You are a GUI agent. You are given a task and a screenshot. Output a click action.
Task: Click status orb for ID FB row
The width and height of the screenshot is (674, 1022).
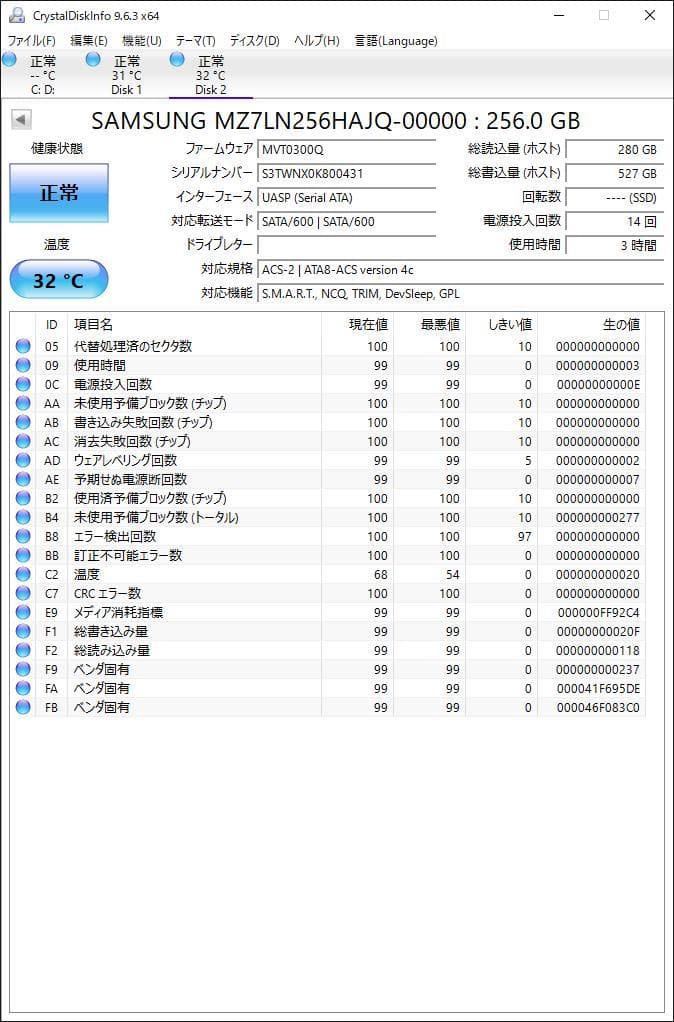23,707
